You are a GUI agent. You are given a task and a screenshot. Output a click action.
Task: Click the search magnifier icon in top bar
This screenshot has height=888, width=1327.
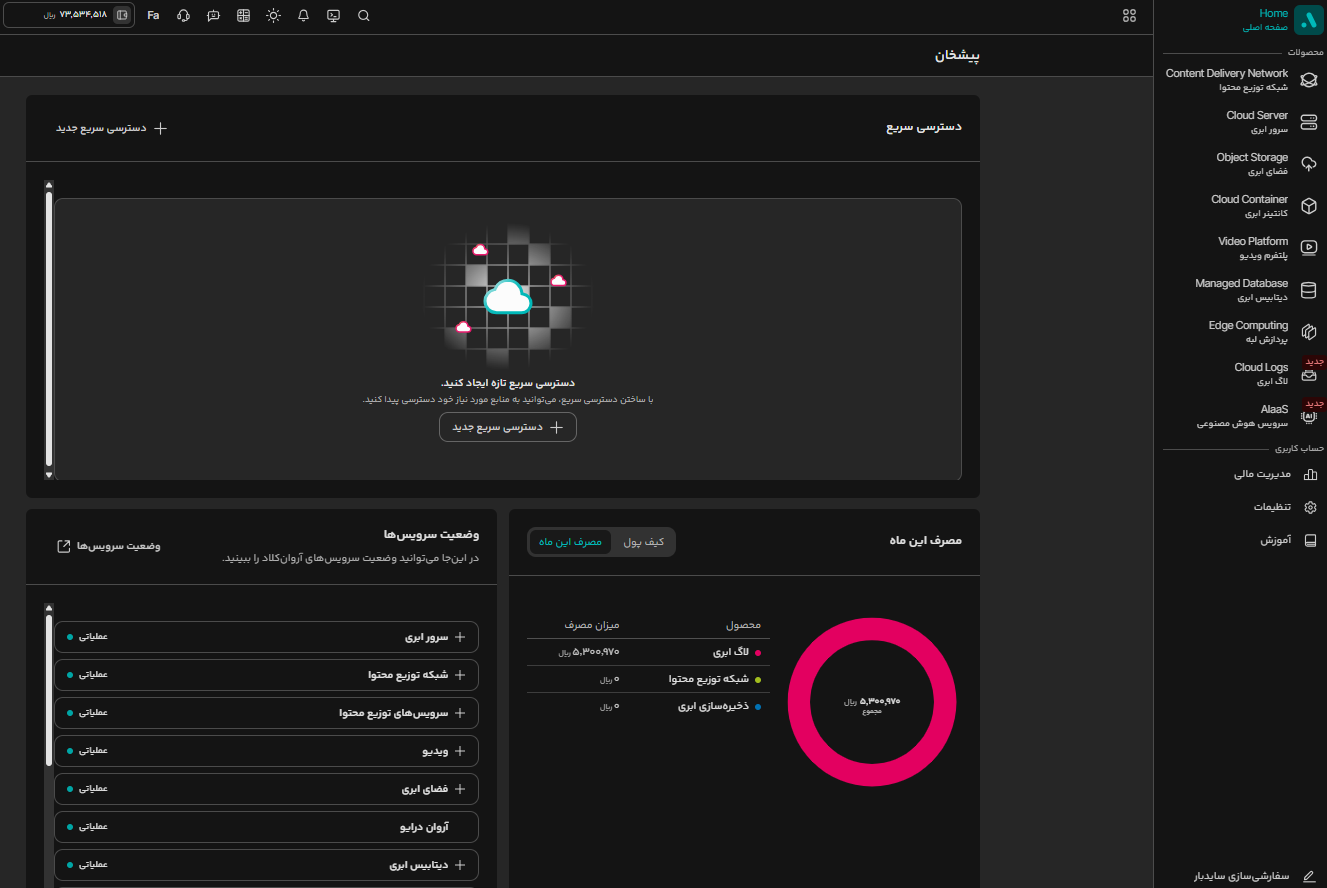coord(364,16)
